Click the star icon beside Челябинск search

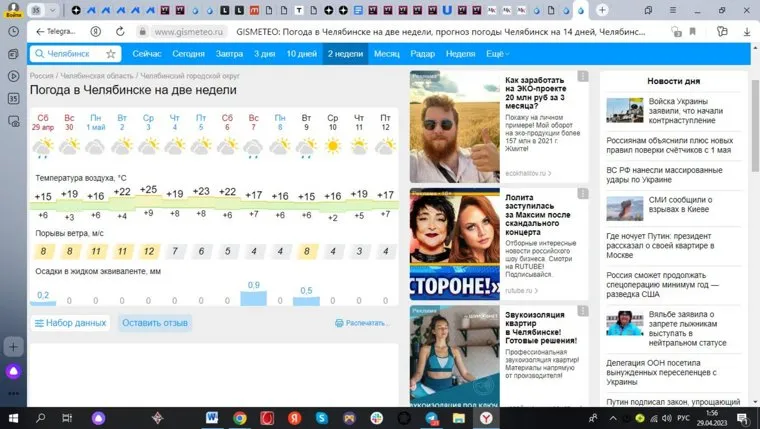[111, 53]
